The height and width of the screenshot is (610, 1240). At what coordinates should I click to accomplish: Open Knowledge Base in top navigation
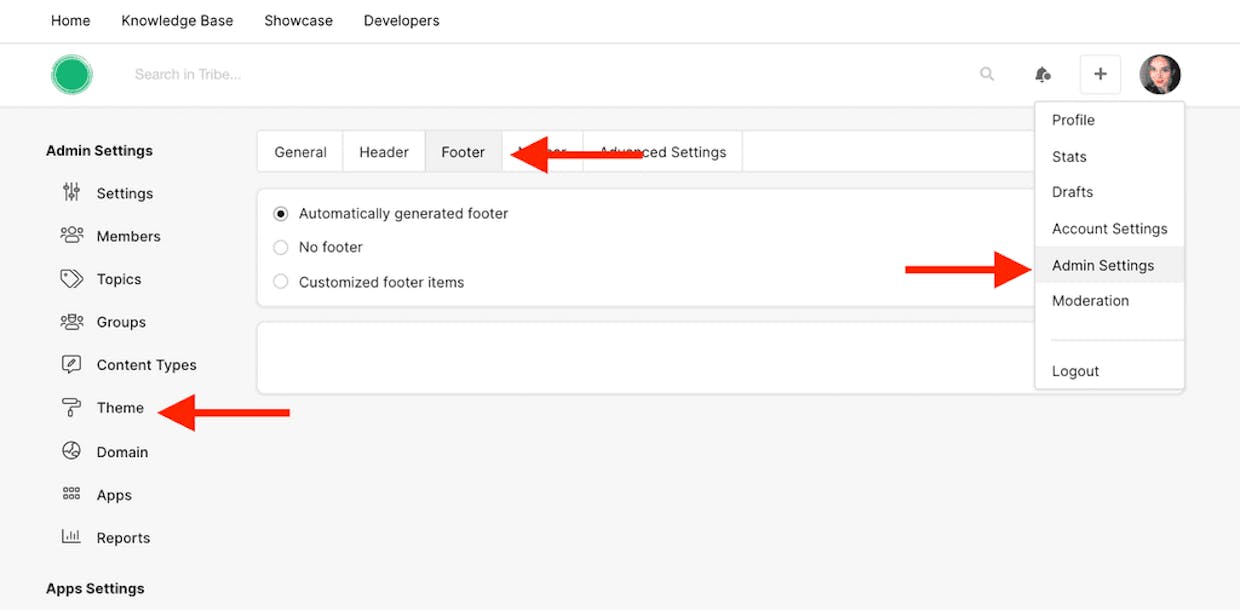pyautogui.click(x=177, y=20)
